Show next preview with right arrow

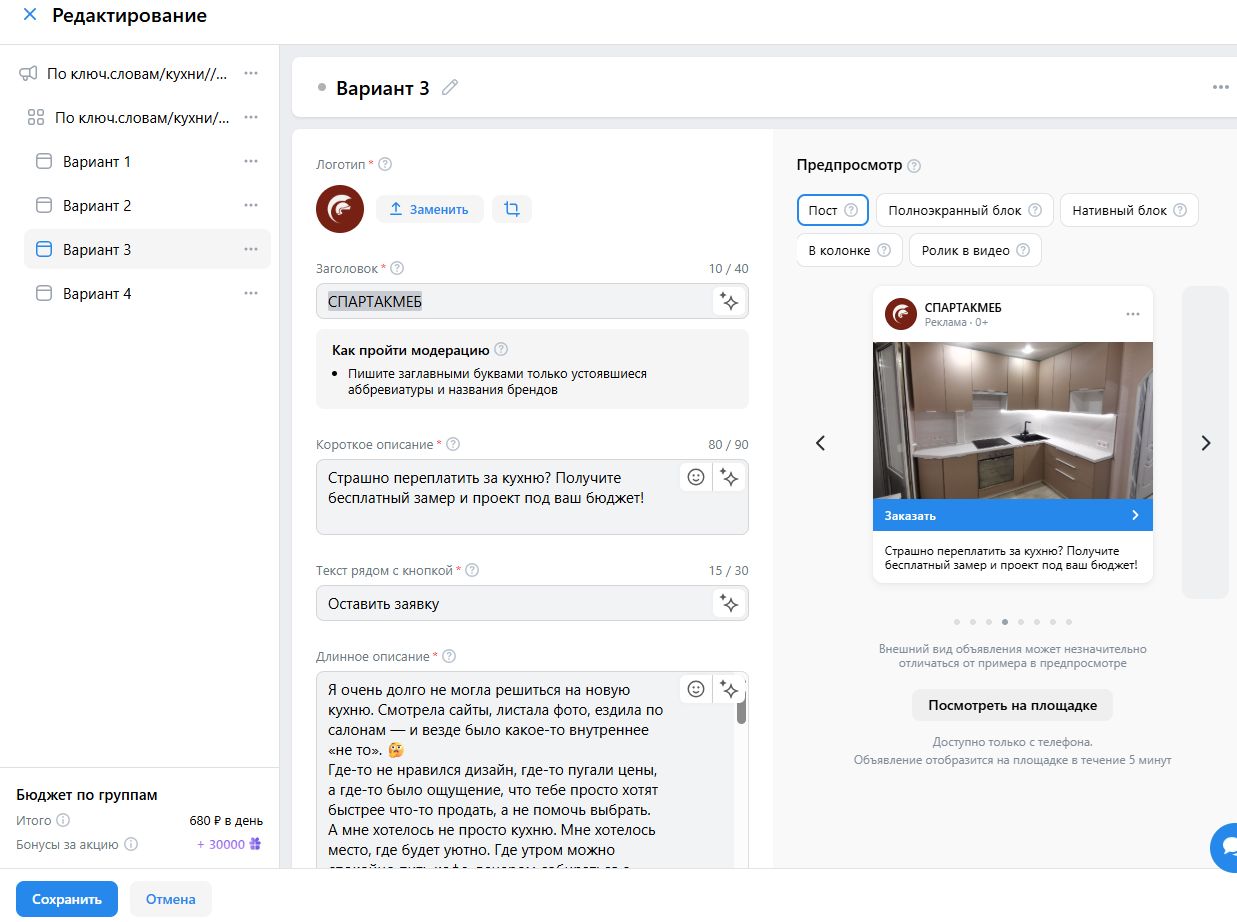pos(1206,443)
